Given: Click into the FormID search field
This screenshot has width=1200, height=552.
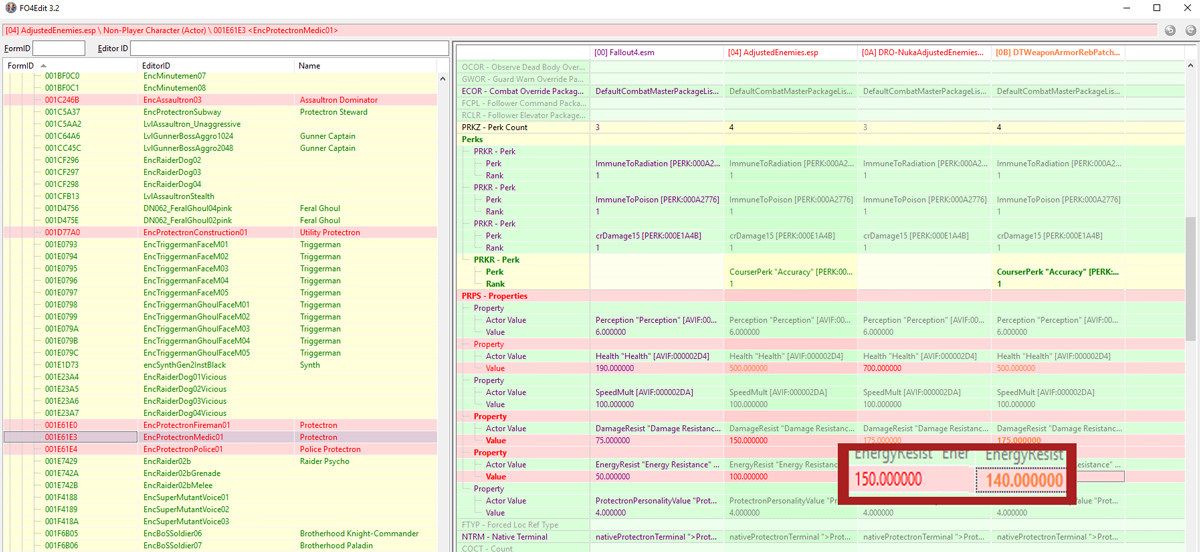Looking at the screenshot, I should click(59, 48).
